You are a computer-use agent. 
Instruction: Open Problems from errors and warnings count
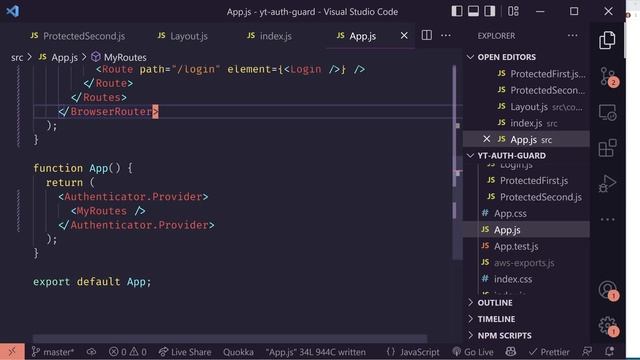point(127,351)
